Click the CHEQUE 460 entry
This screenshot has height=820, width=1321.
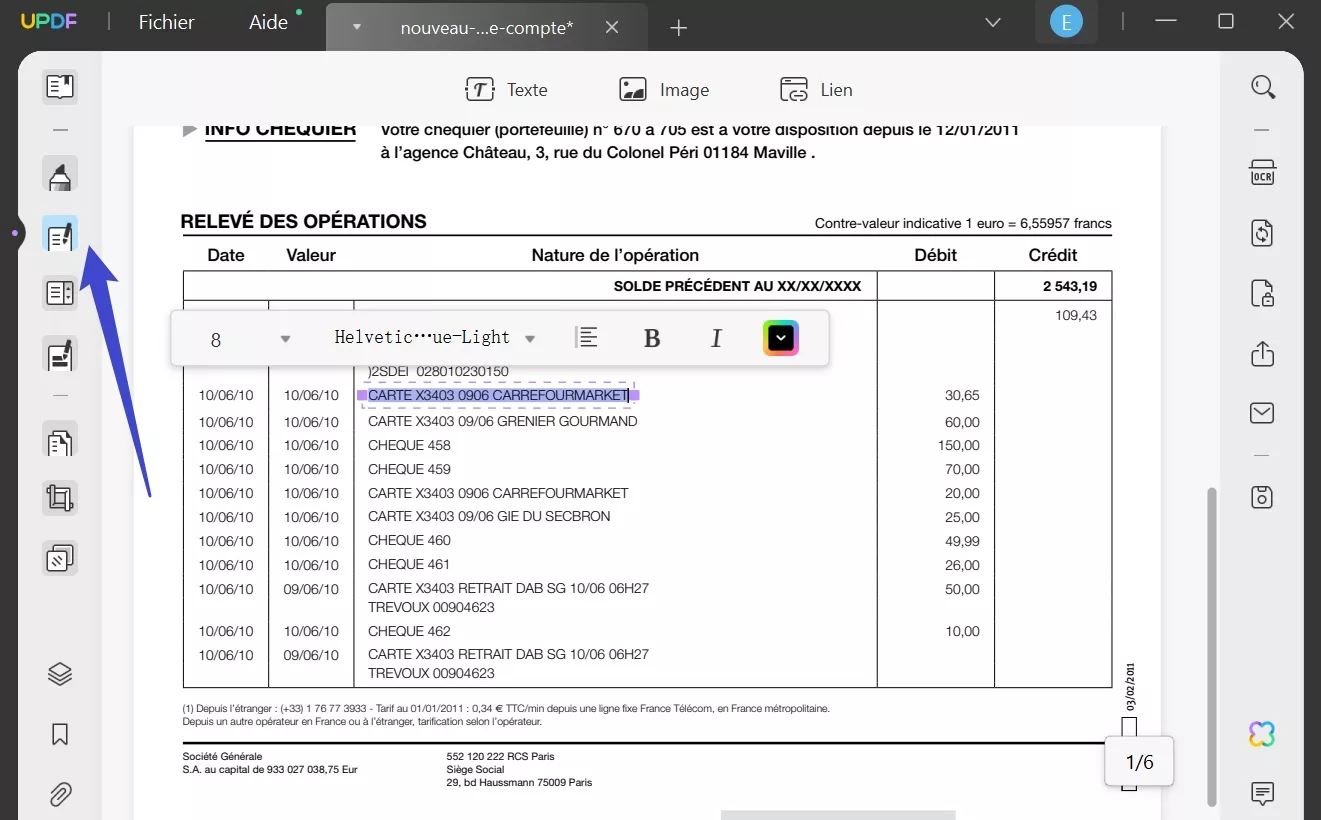(x=409, y=540)
